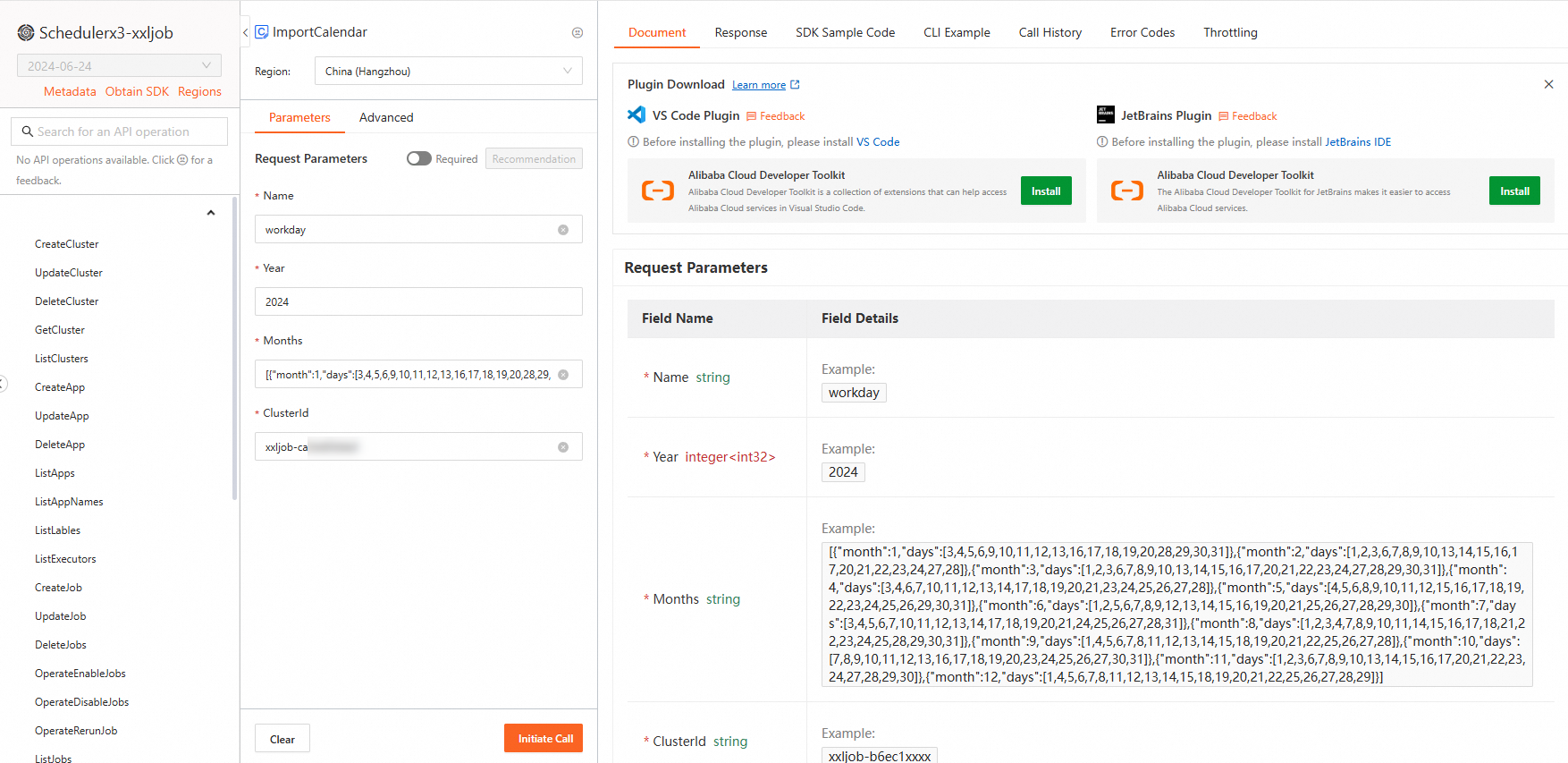
Task: Click the Name input field containing workday
Action: 418,229
